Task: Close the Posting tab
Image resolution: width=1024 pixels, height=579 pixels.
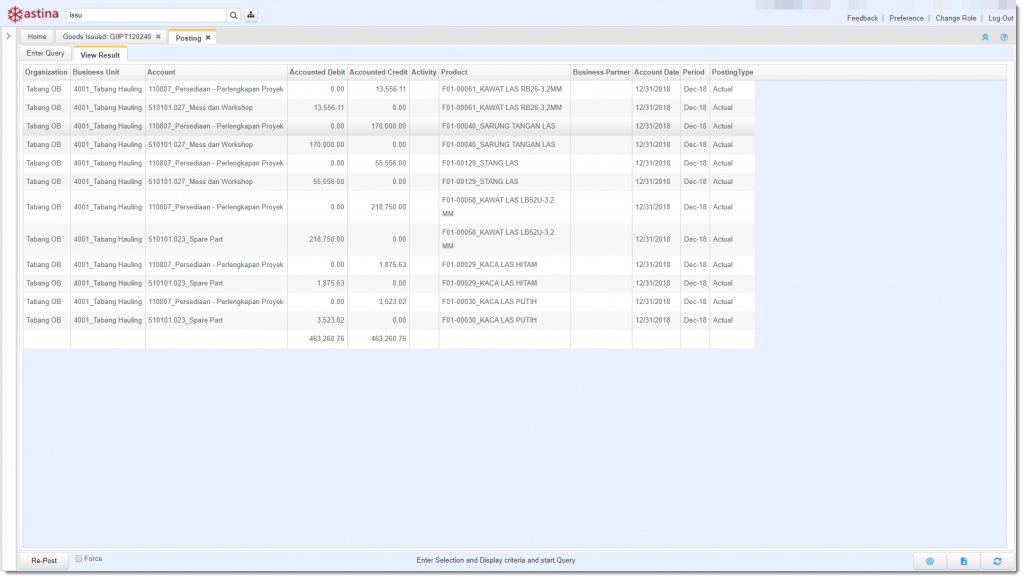Action: pyautogui.click(x=208, y=37)
